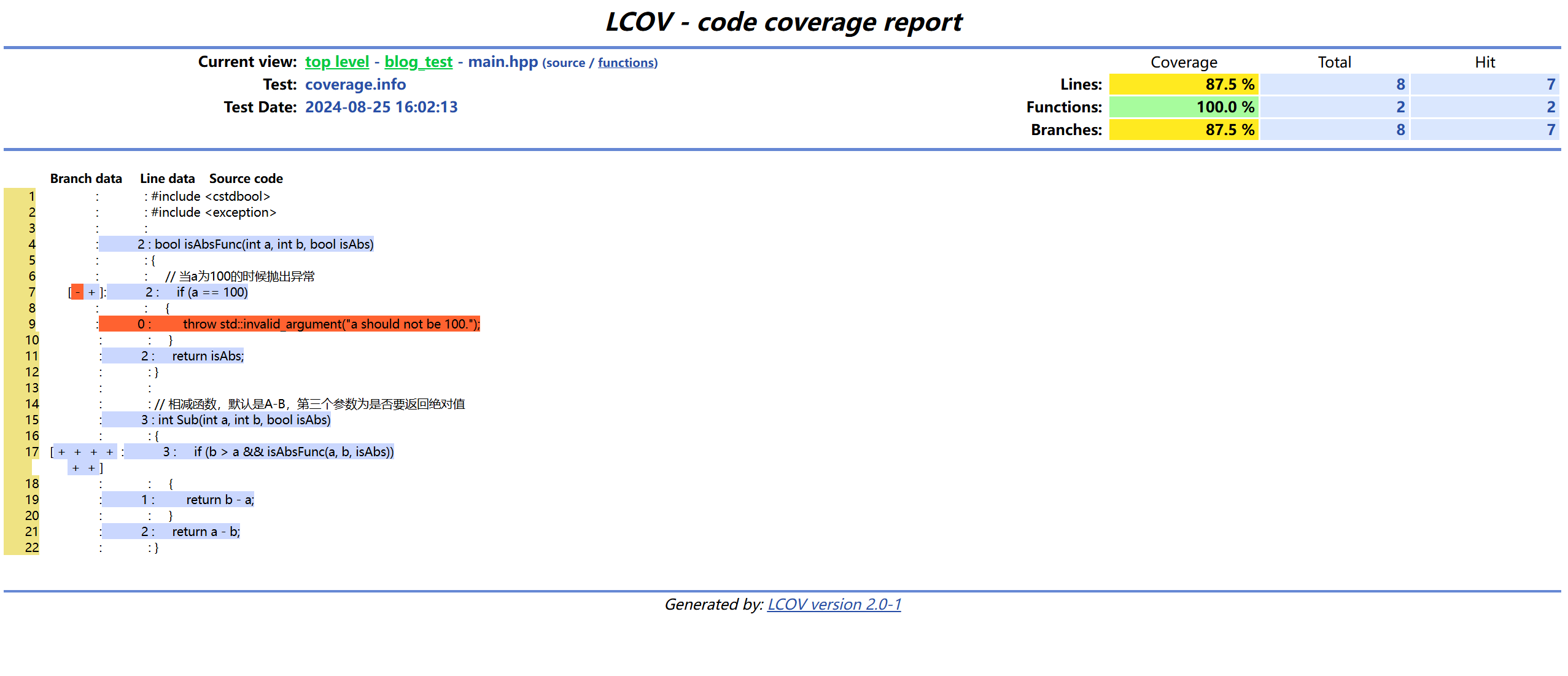Click the red minus branch marker on line 7

tap(77, 292)
